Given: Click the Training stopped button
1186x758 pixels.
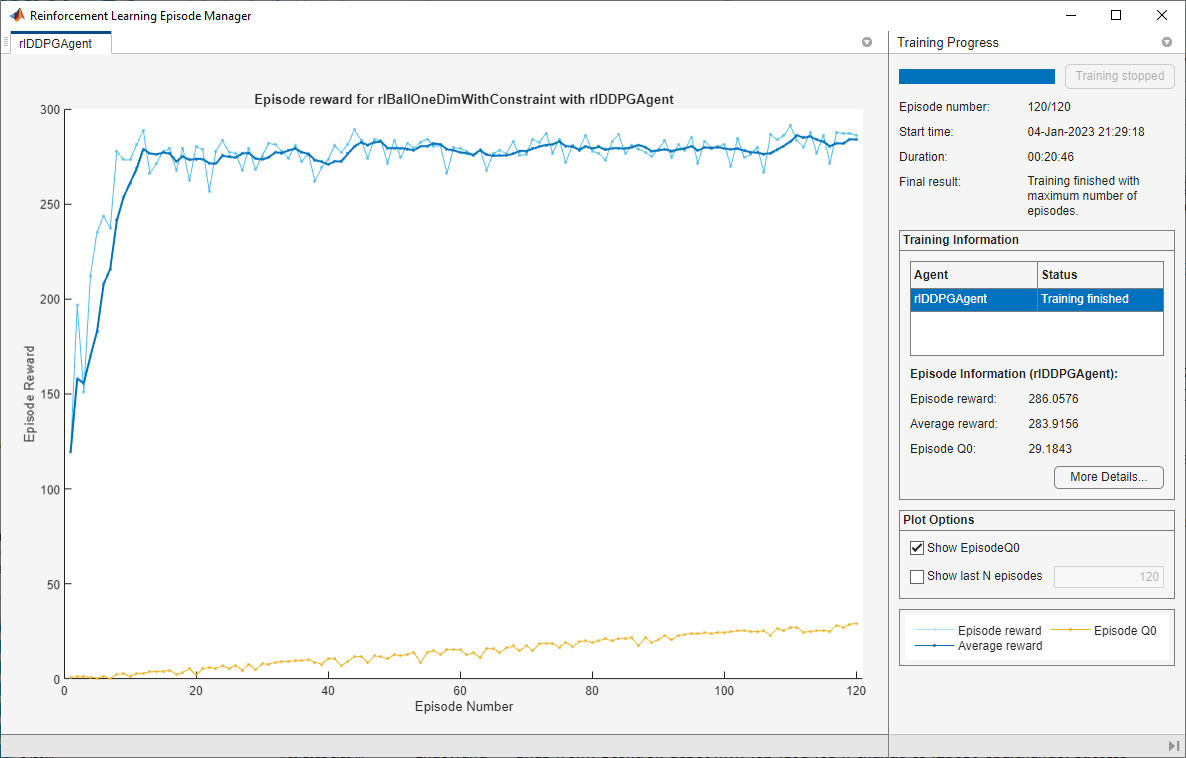Looking at the screenshot, I should tap(1119, 75).
